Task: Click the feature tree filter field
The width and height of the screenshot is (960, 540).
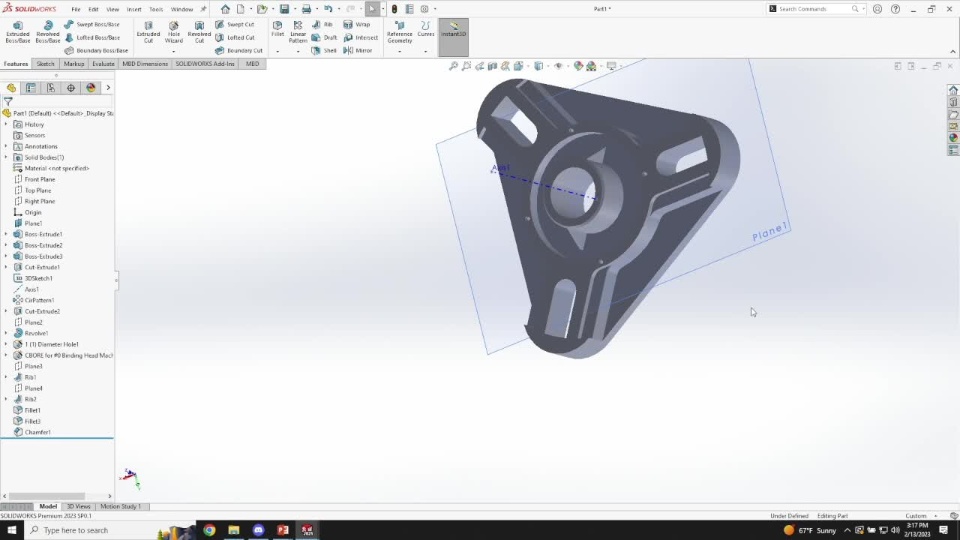Action: (x=58, y=102)
